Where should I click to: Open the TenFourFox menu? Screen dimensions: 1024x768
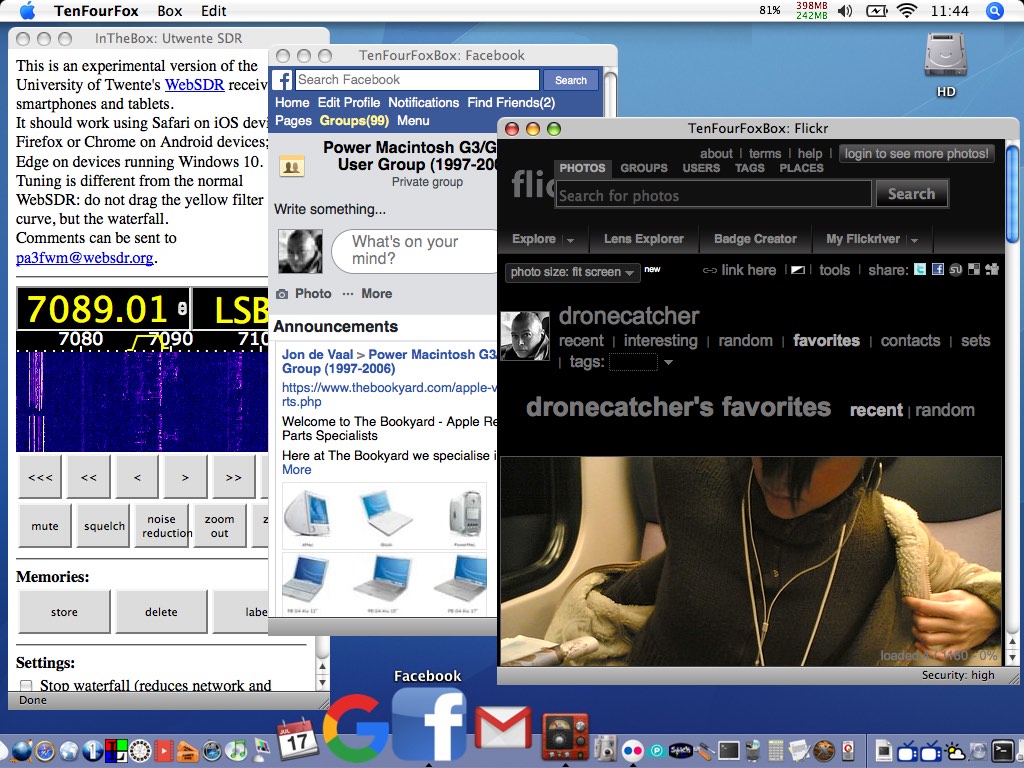click(x=97, y=11)
